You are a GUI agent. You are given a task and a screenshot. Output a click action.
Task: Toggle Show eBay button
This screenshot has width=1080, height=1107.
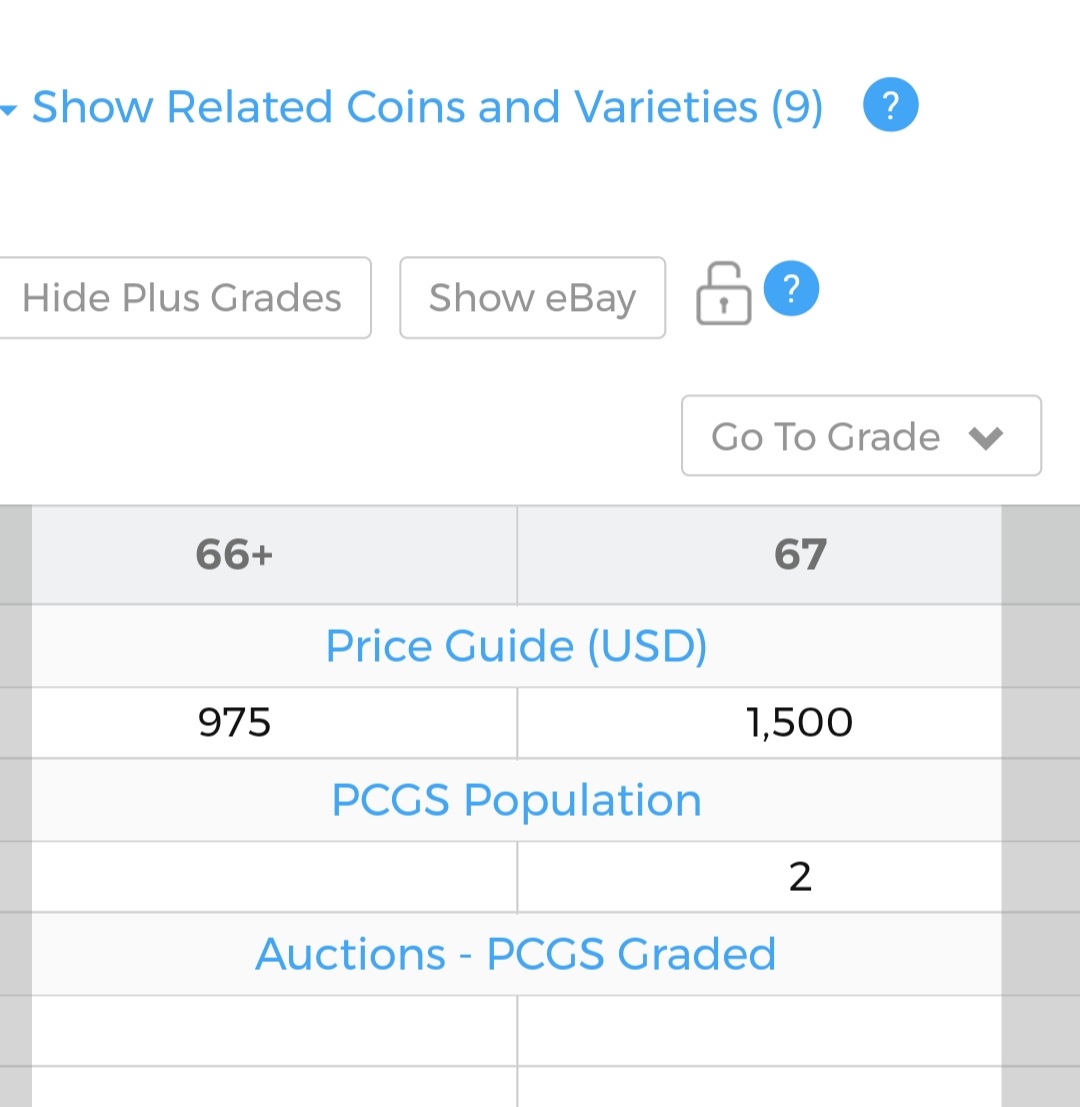[532, 297]
